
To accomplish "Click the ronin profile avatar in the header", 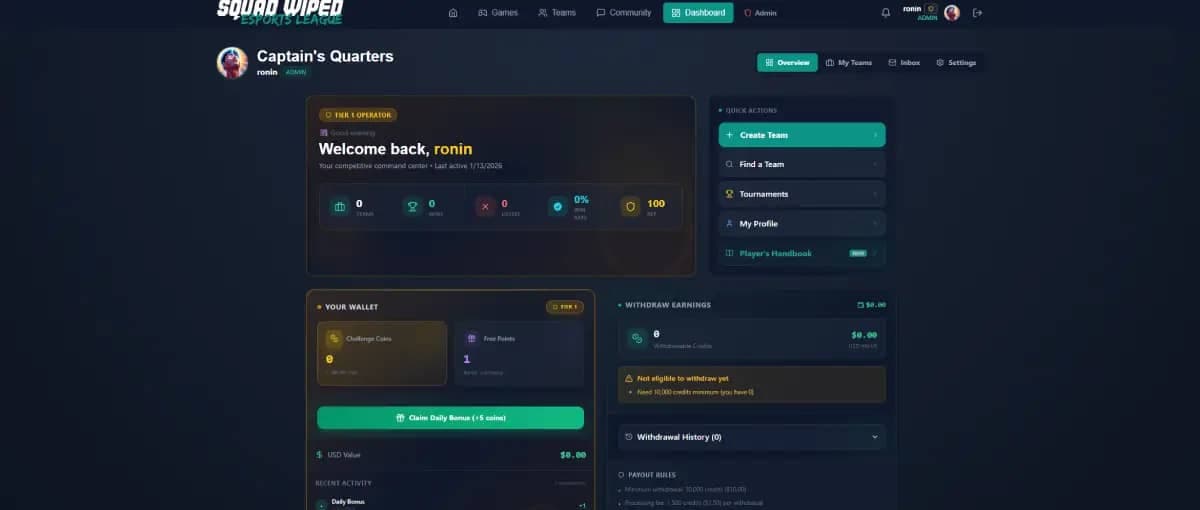I will [x=952, y=13].
